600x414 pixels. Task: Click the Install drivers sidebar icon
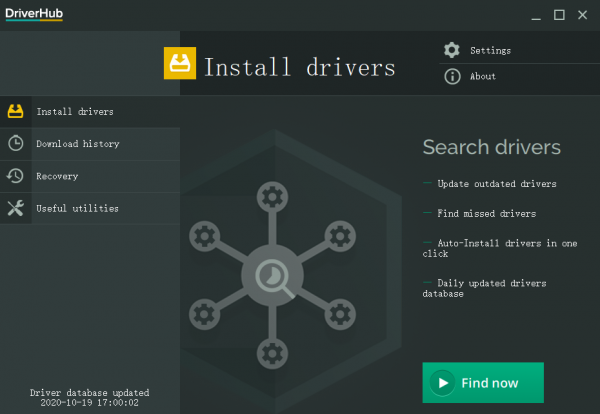[15, 111]
